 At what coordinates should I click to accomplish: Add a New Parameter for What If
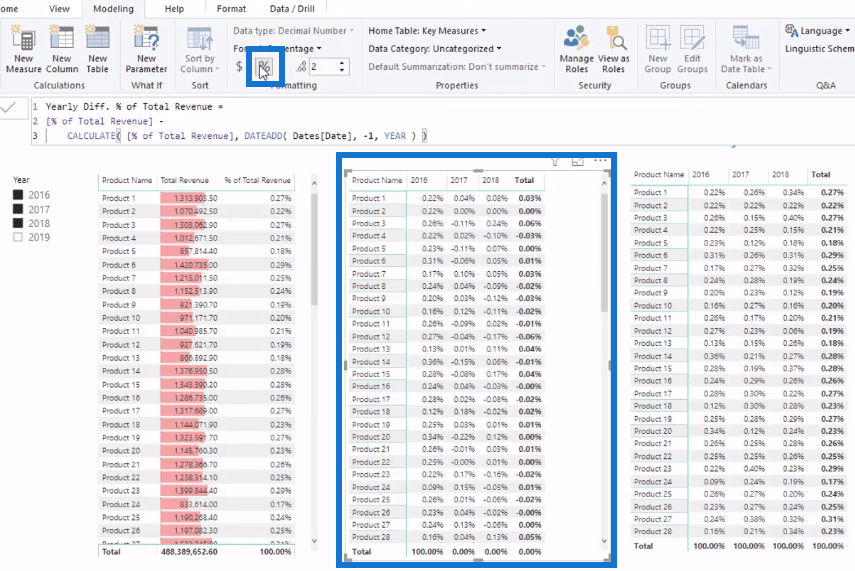point(146,49)
